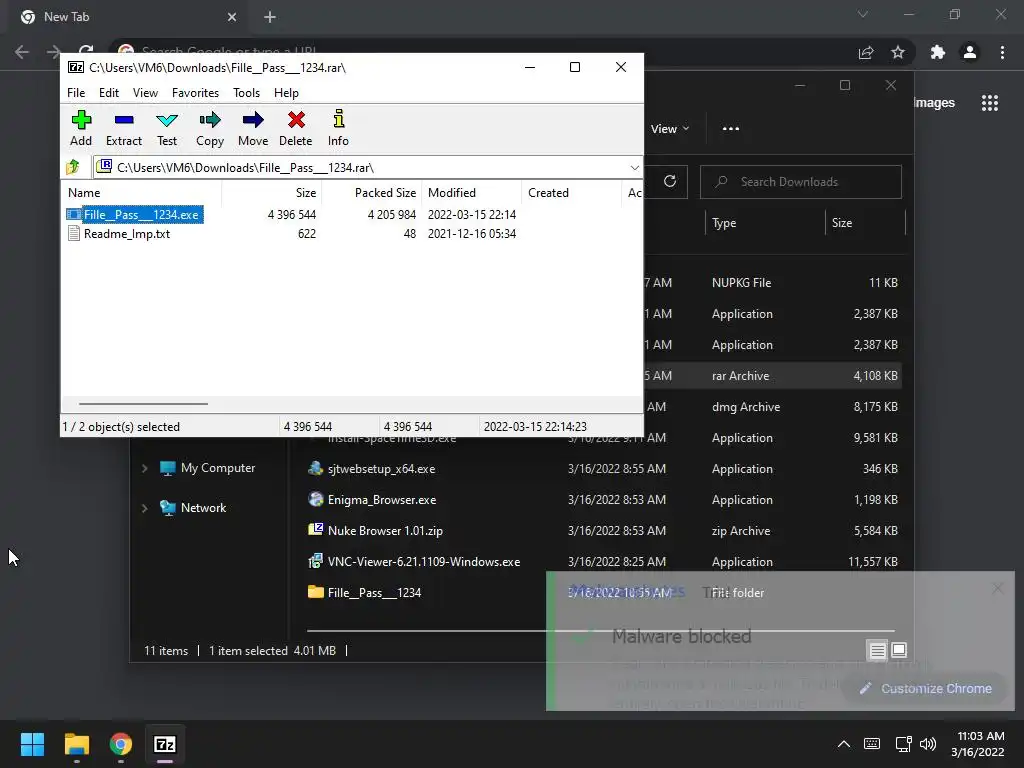1024x768 pixels.
Task: Open File Explorer from taskbar
Action: tap(76, 744)
